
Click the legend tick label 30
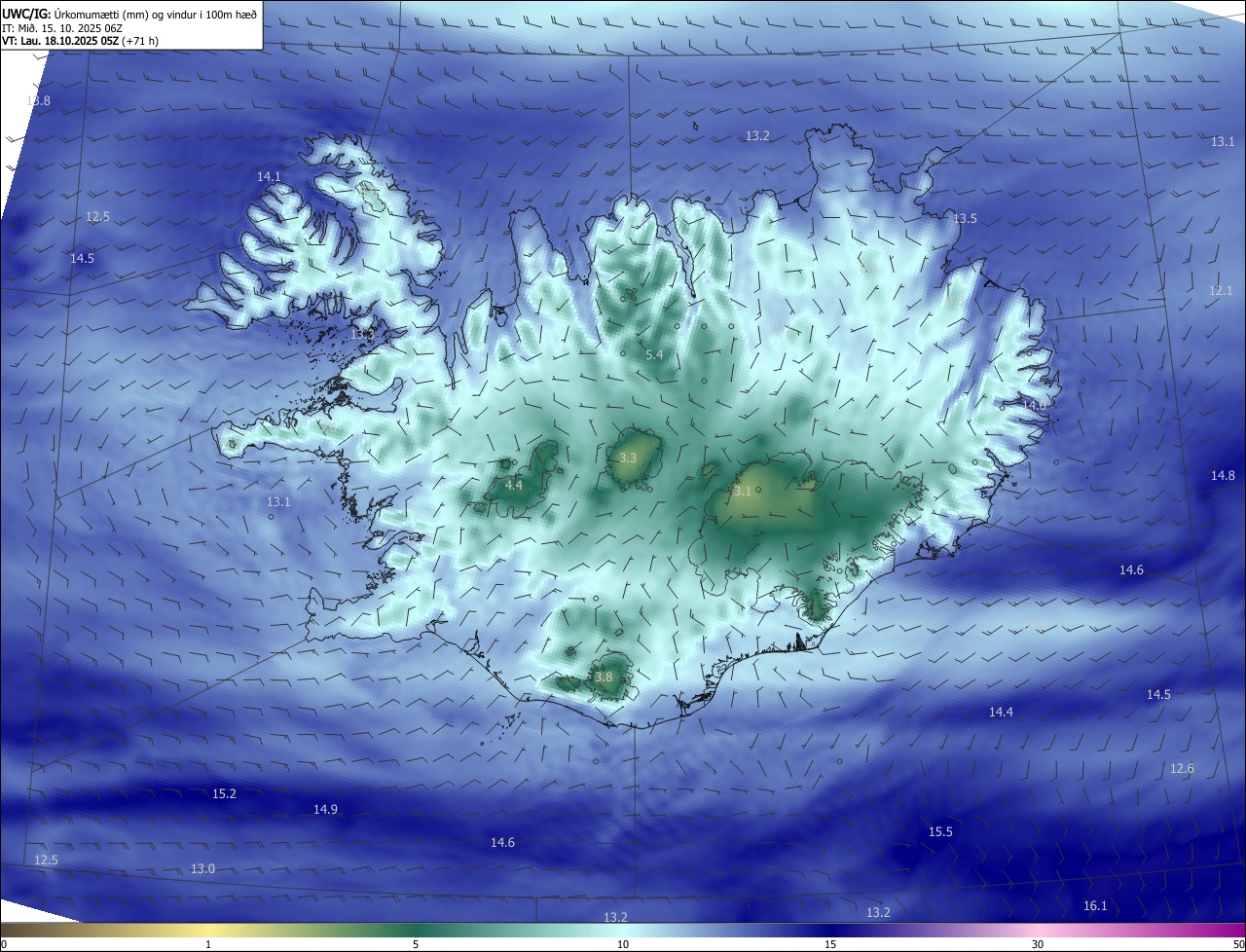point(1038,944)
